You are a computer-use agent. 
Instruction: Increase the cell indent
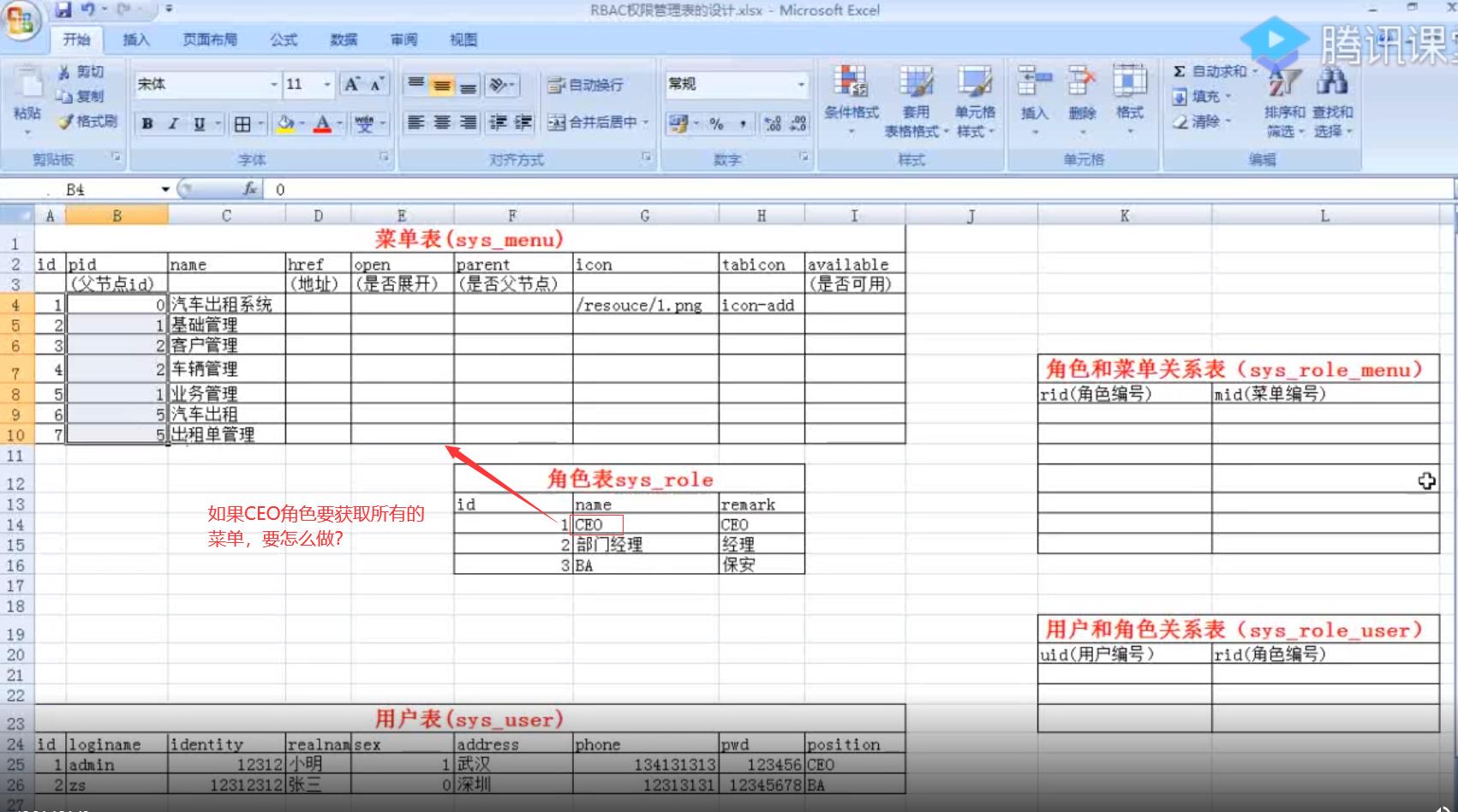[x=523, y=122]
